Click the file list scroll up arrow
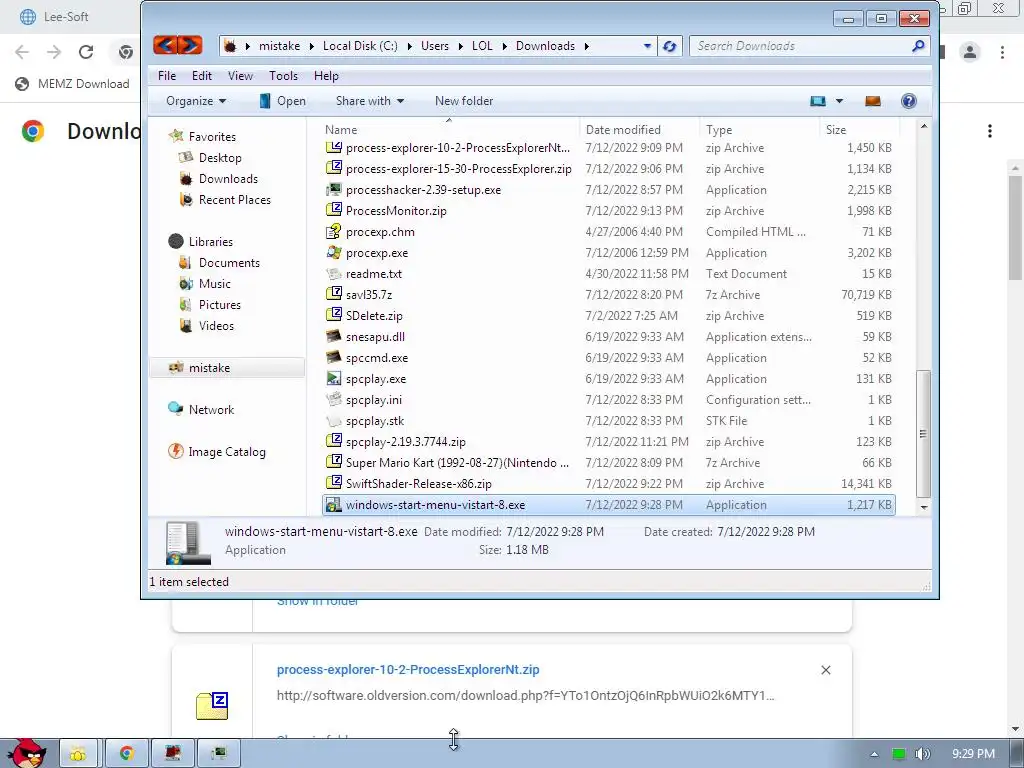Image resolution: width=1024 pixels, height=768 pixels. point(923,126)
